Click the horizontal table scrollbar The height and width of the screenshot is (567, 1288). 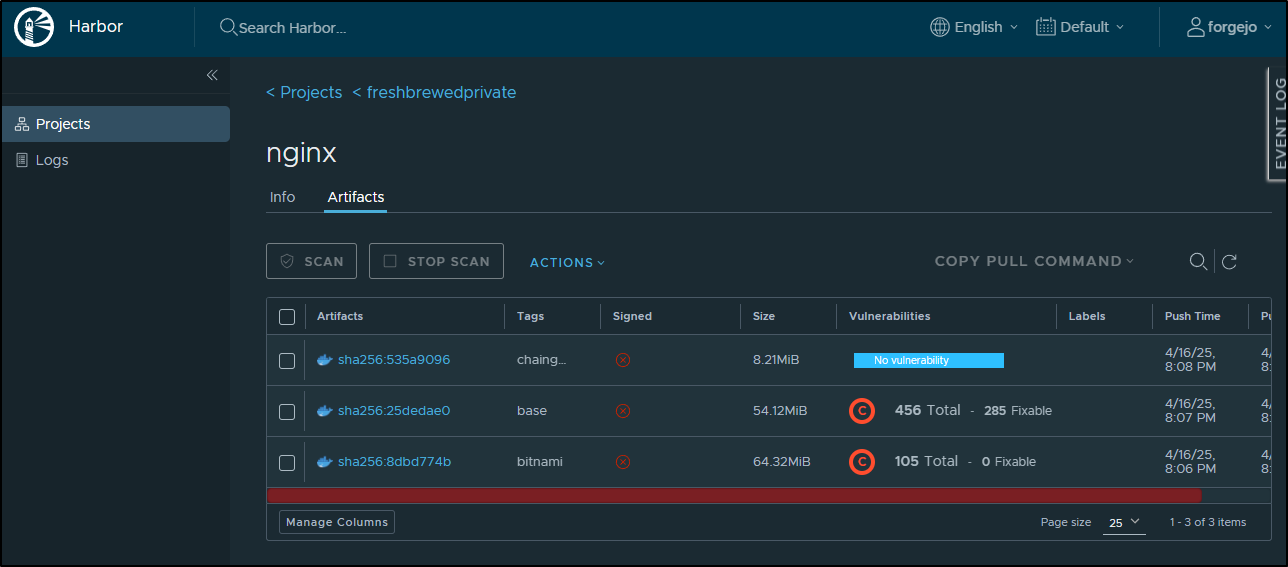(x=734, y=495)
